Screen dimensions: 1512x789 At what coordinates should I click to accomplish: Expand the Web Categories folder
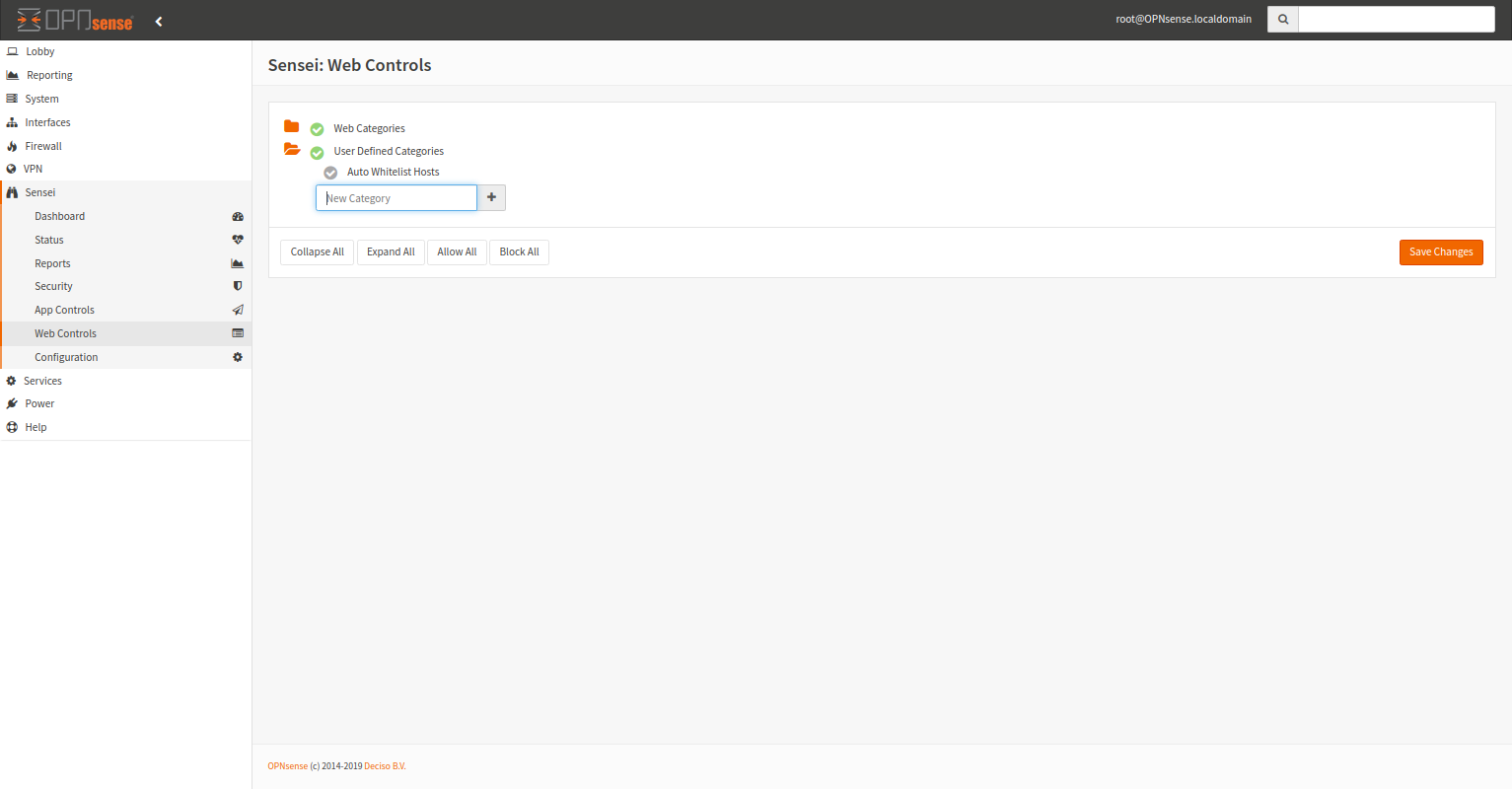click(291, 126)
